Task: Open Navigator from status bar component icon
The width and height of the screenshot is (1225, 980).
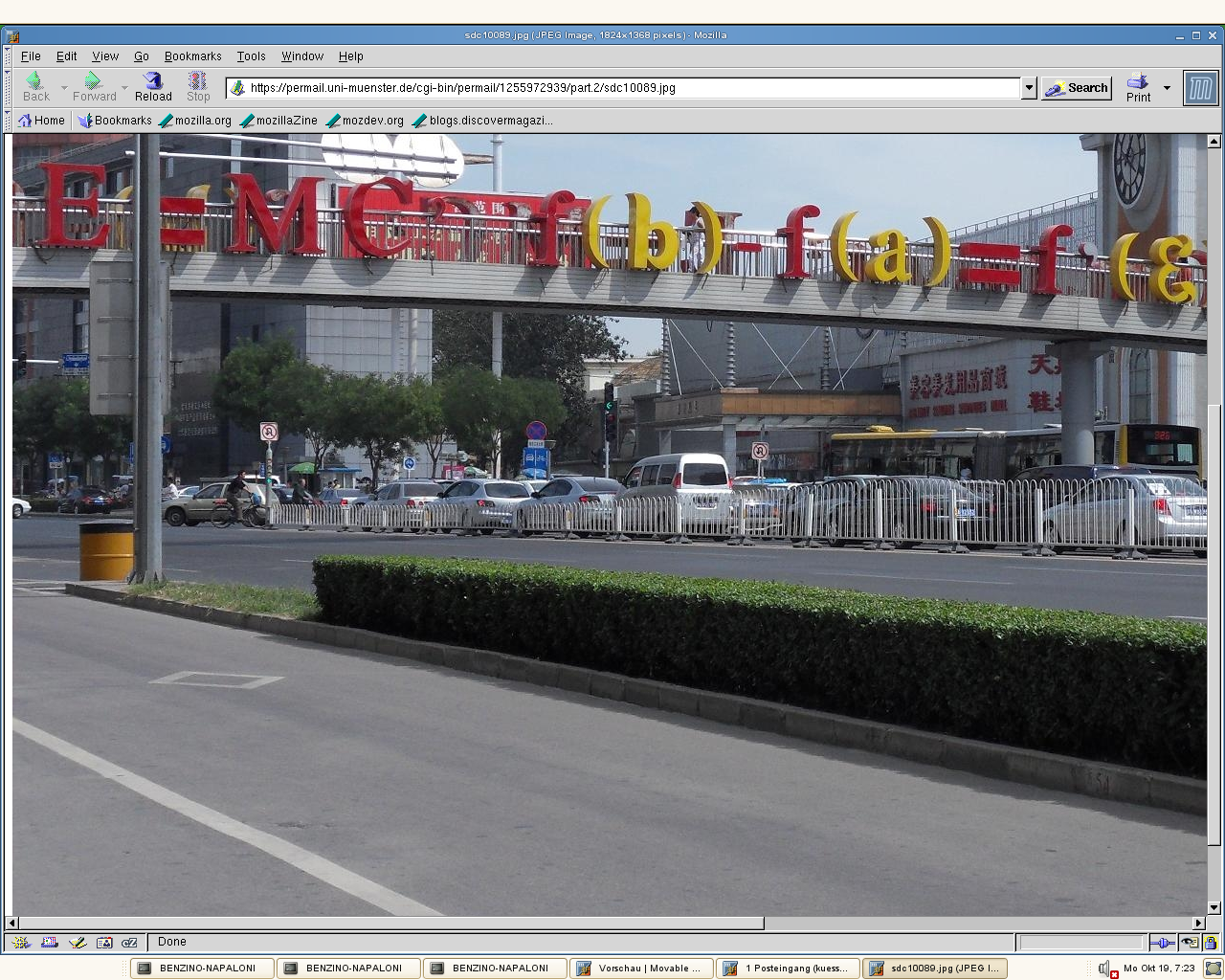Action: pyautogui.click(x=21, y=943)
